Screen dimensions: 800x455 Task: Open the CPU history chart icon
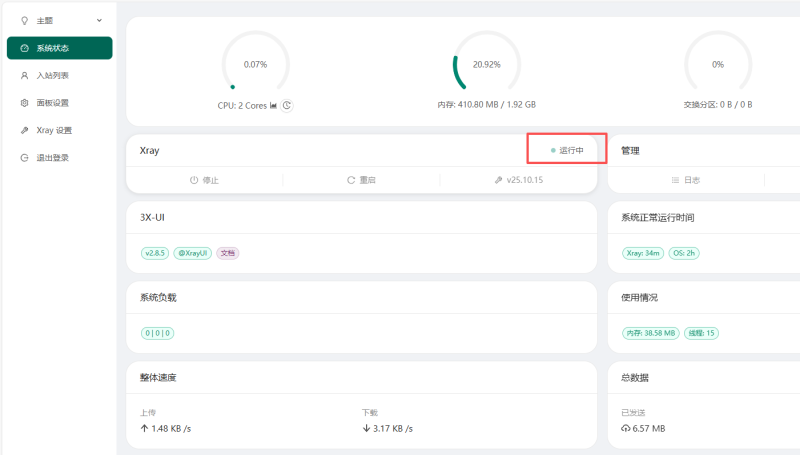click(x=273, y=106)
